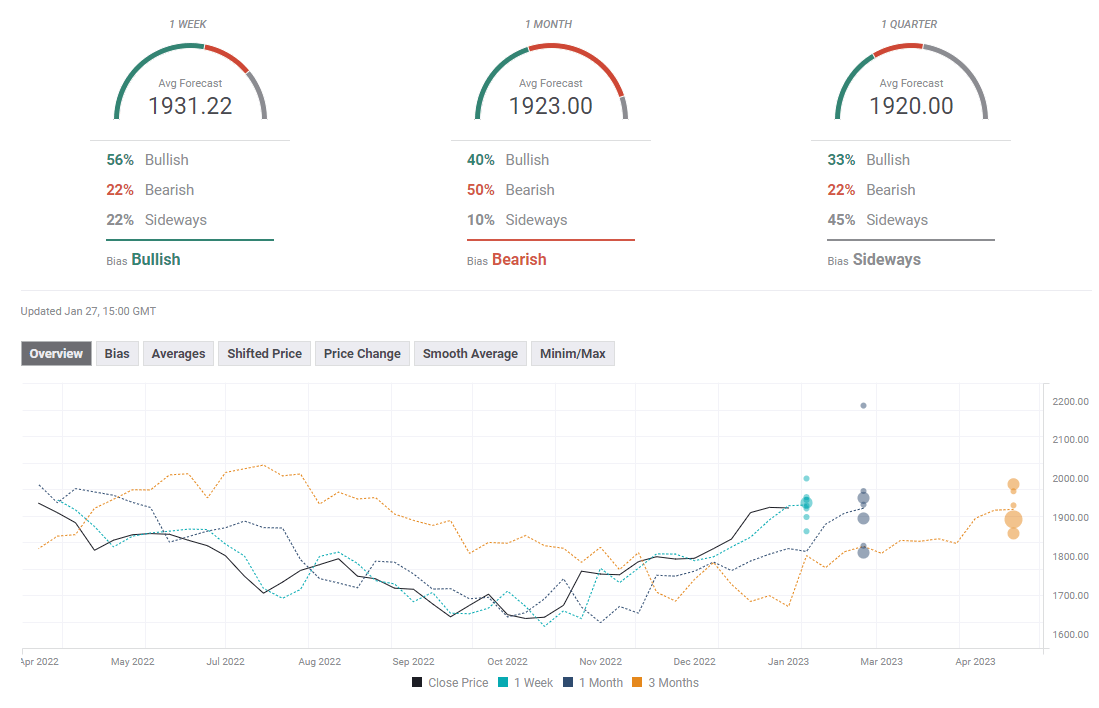Image resolution: width=1099 pixels, height=708 pixels.
Task: Click the largest teal 1 Week forecast bubble
Action: [x=806, y=503]
